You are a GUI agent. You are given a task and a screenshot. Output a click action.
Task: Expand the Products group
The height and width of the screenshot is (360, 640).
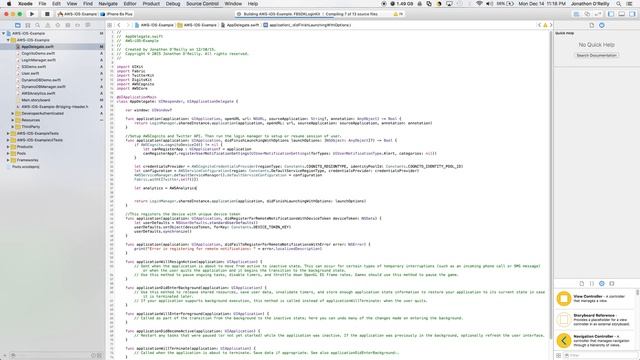(8, 147)
